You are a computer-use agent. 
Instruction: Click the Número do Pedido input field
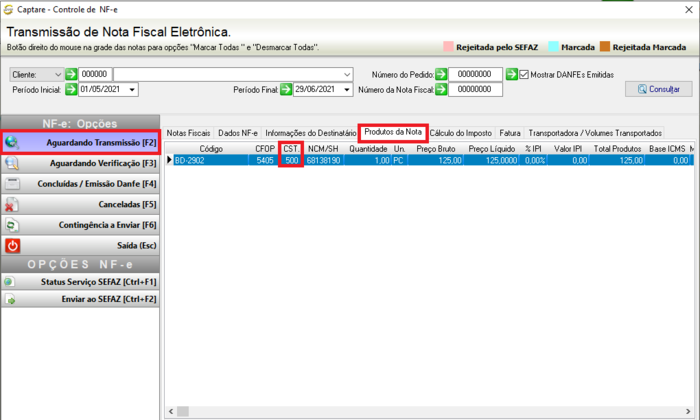click(475, 74)
